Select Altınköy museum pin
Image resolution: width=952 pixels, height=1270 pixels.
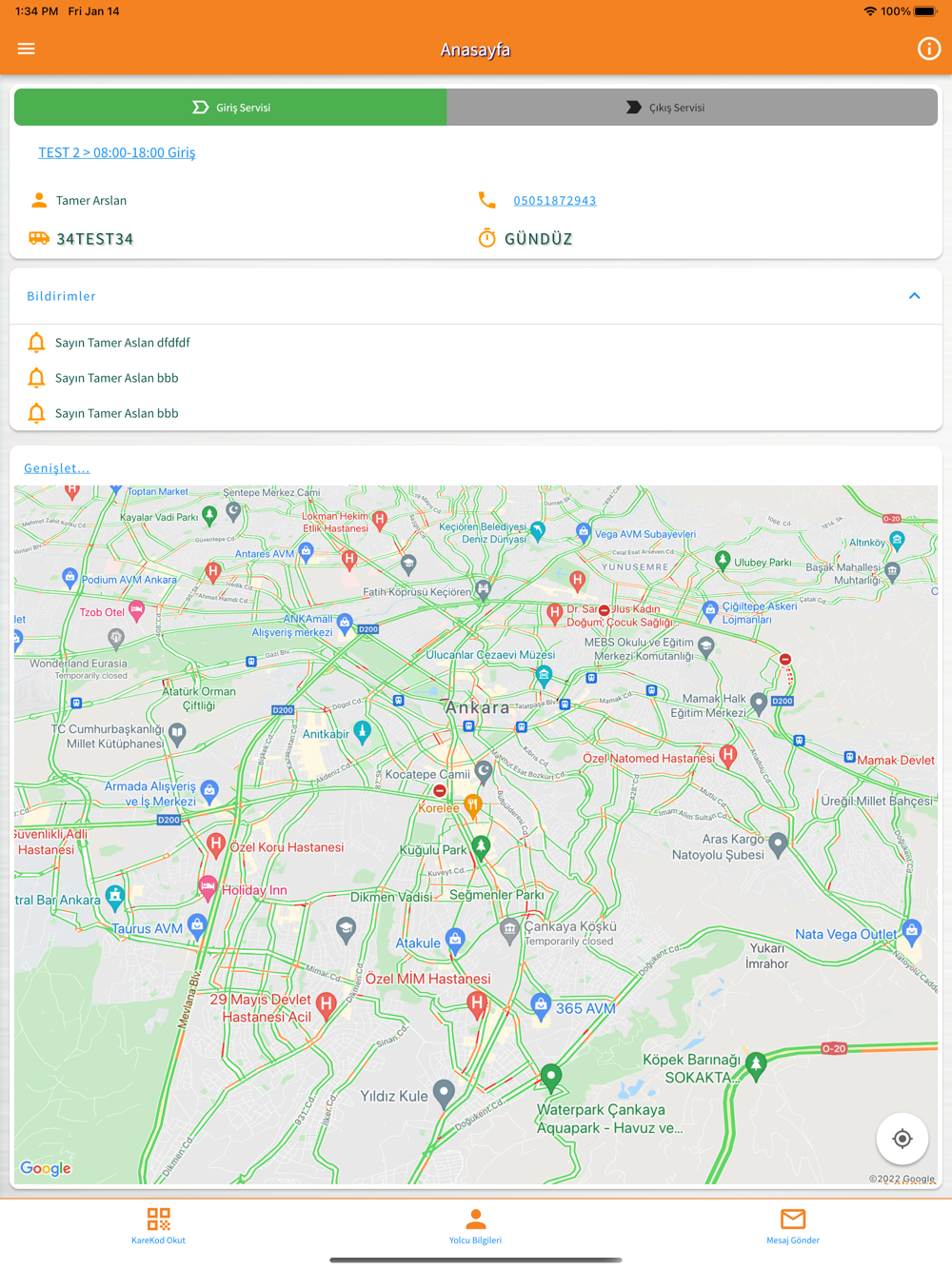point(897,541)
